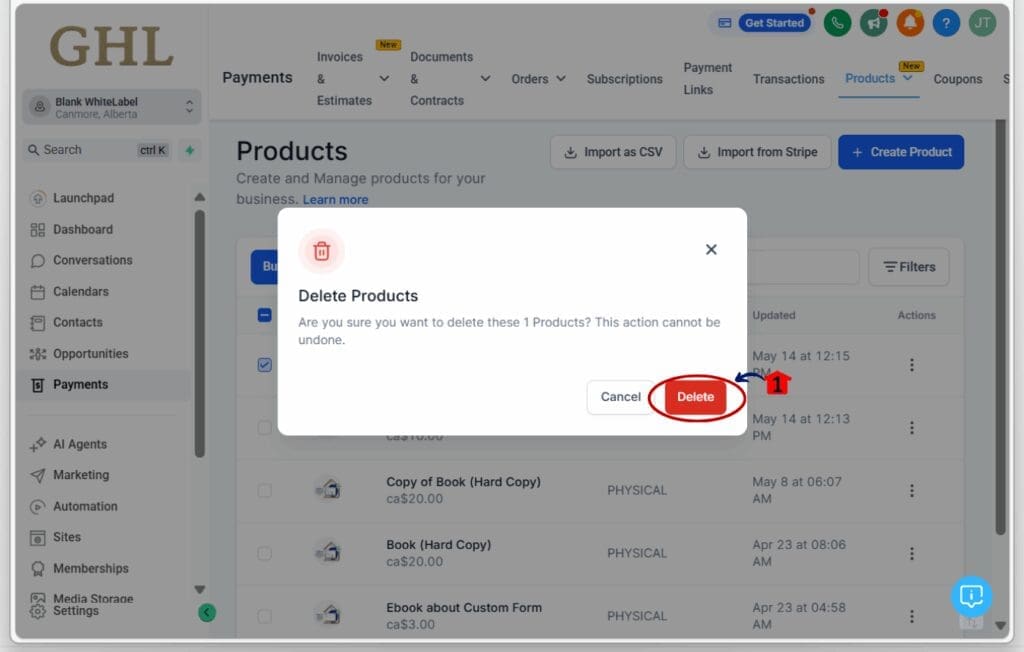The height and width of the screenshot is (652, 1024).
Task: Open the Payment Links tab
Action: pos(707,78)
